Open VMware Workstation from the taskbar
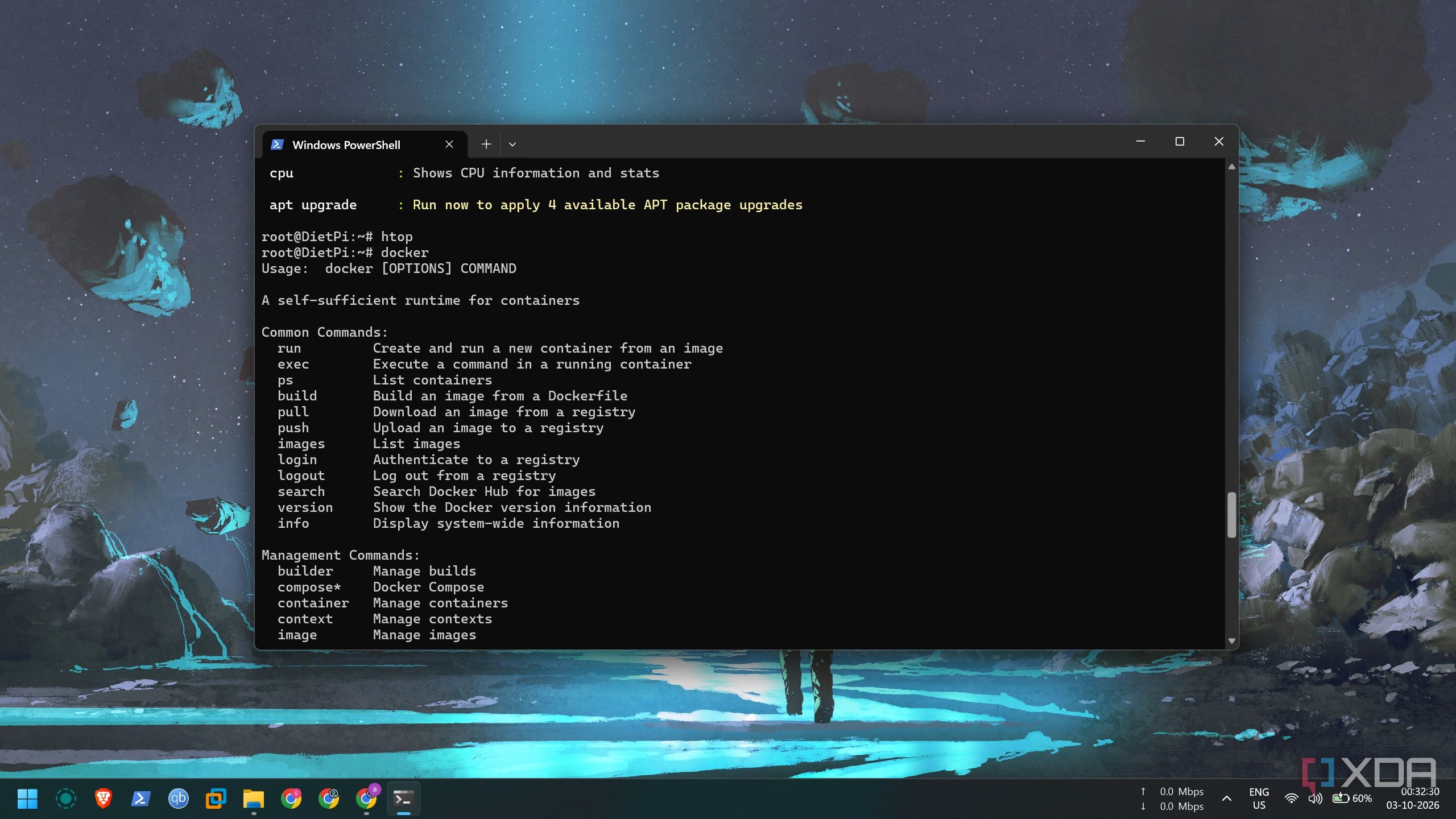 coord(216,799)
